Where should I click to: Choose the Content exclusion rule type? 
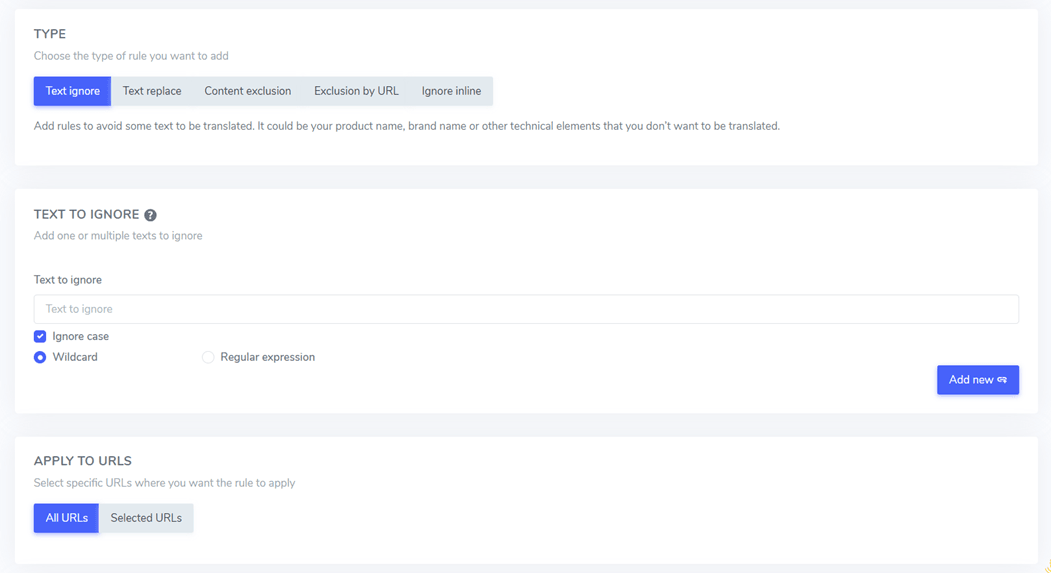247,91
